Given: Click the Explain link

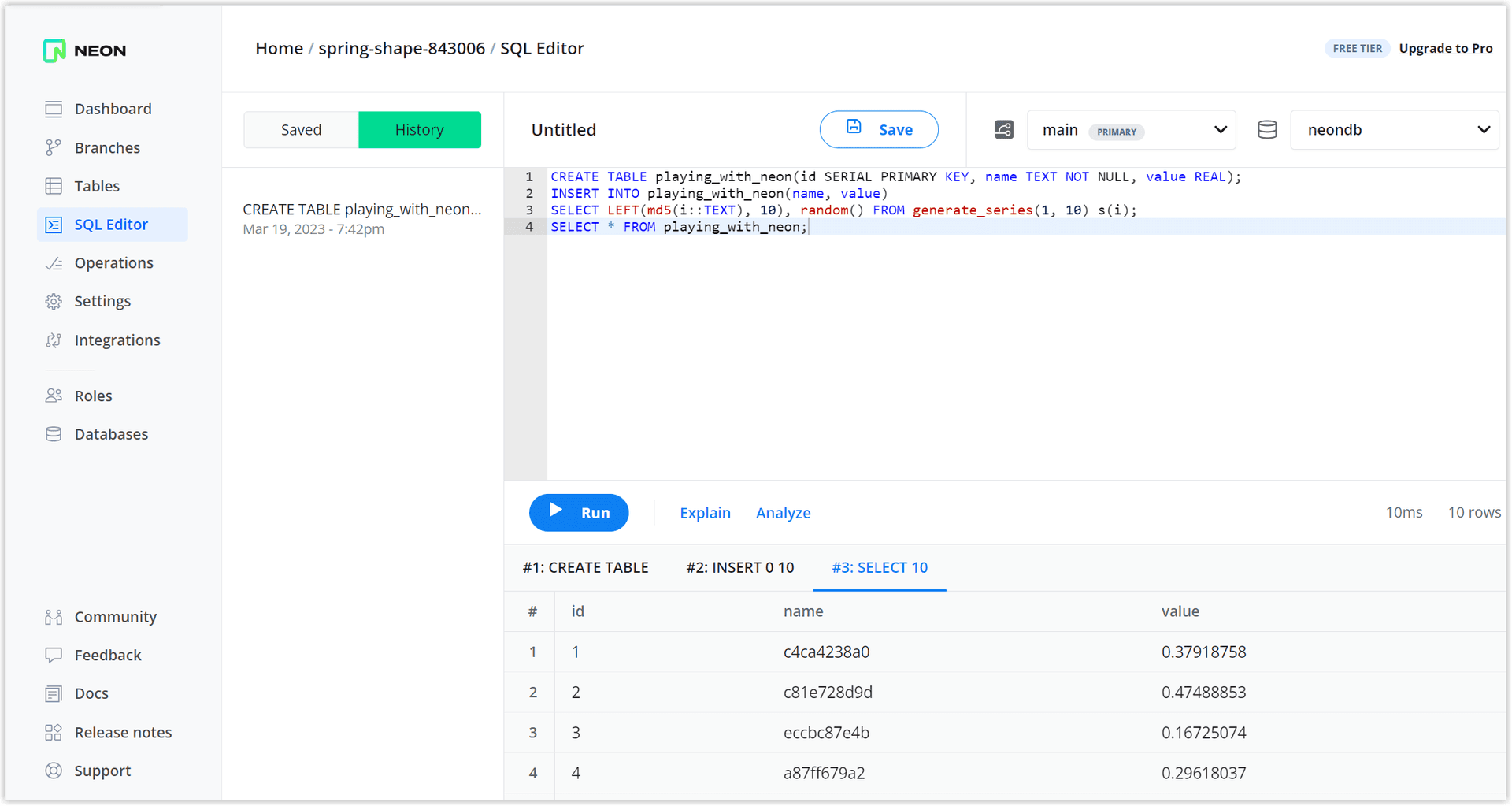Looking at the screenshot, I should click(x=705, y=513).
